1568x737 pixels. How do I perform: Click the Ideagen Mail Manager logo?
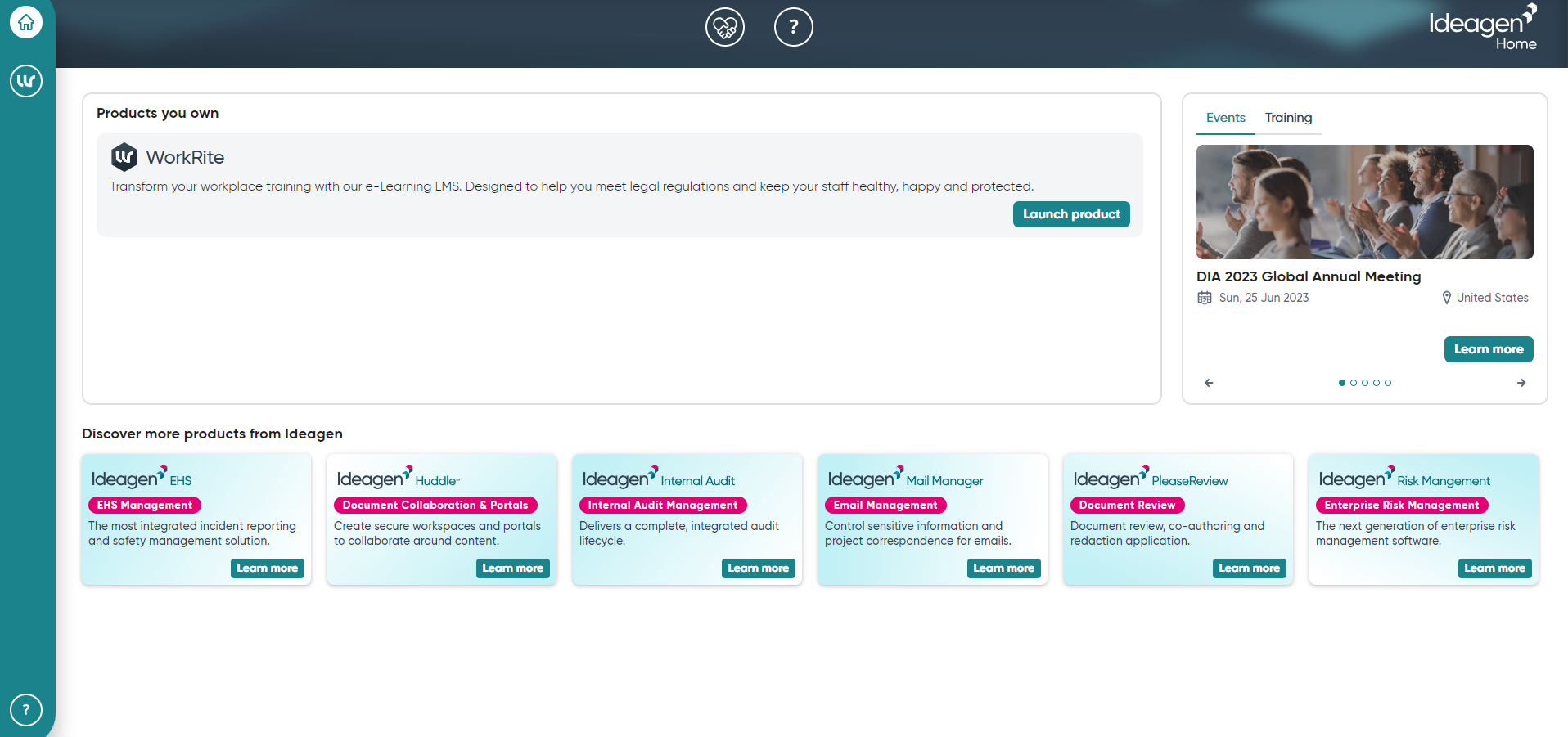(x=906, y=478)
